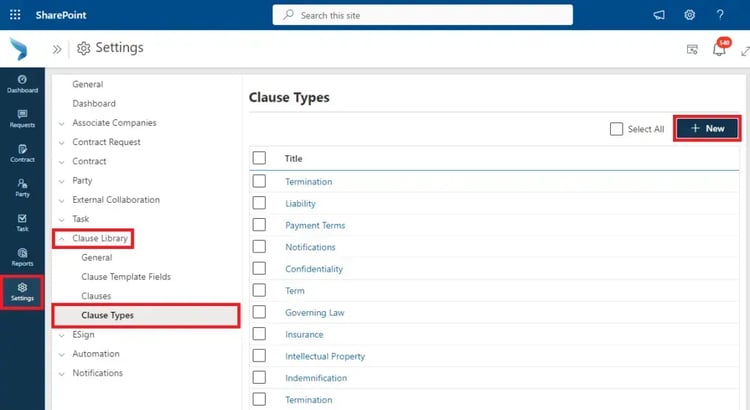The width and height of the screenshot is (750, 410).
Task: Expand the ESign settings group
Action: click(x=62, y=335)
